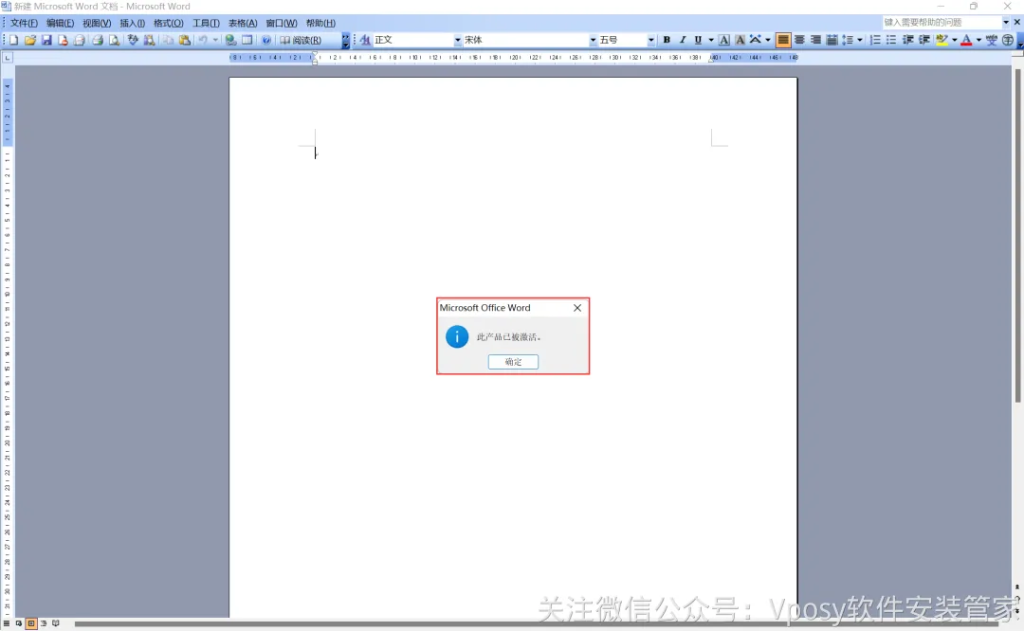Start a numbered list
The image size is (1024, 631).
coord(875,40)
